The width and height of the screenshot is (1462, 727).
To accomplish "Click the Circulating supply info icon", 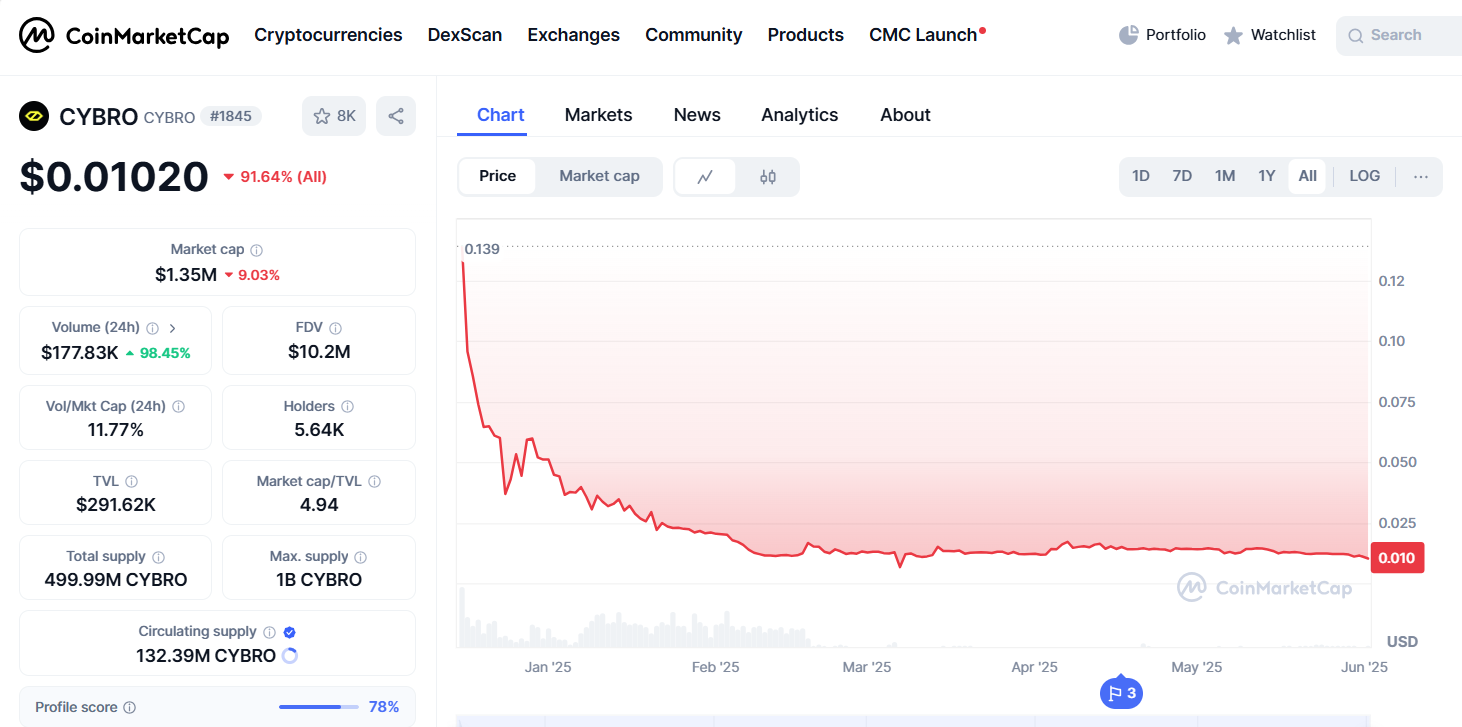I will click(269, 632).
